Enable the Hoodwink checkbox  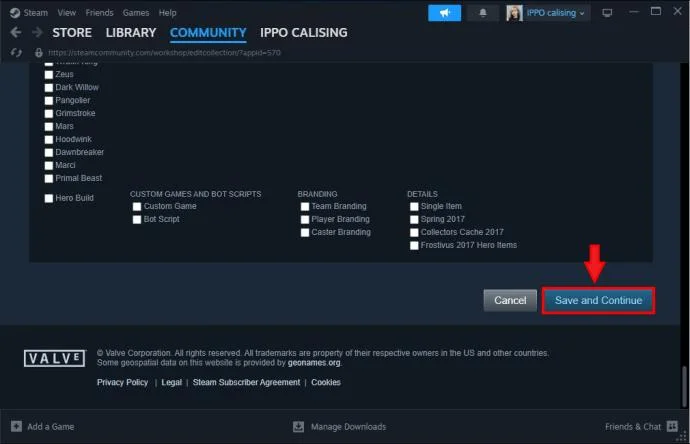pyautogui.click(x=49, y=139)
